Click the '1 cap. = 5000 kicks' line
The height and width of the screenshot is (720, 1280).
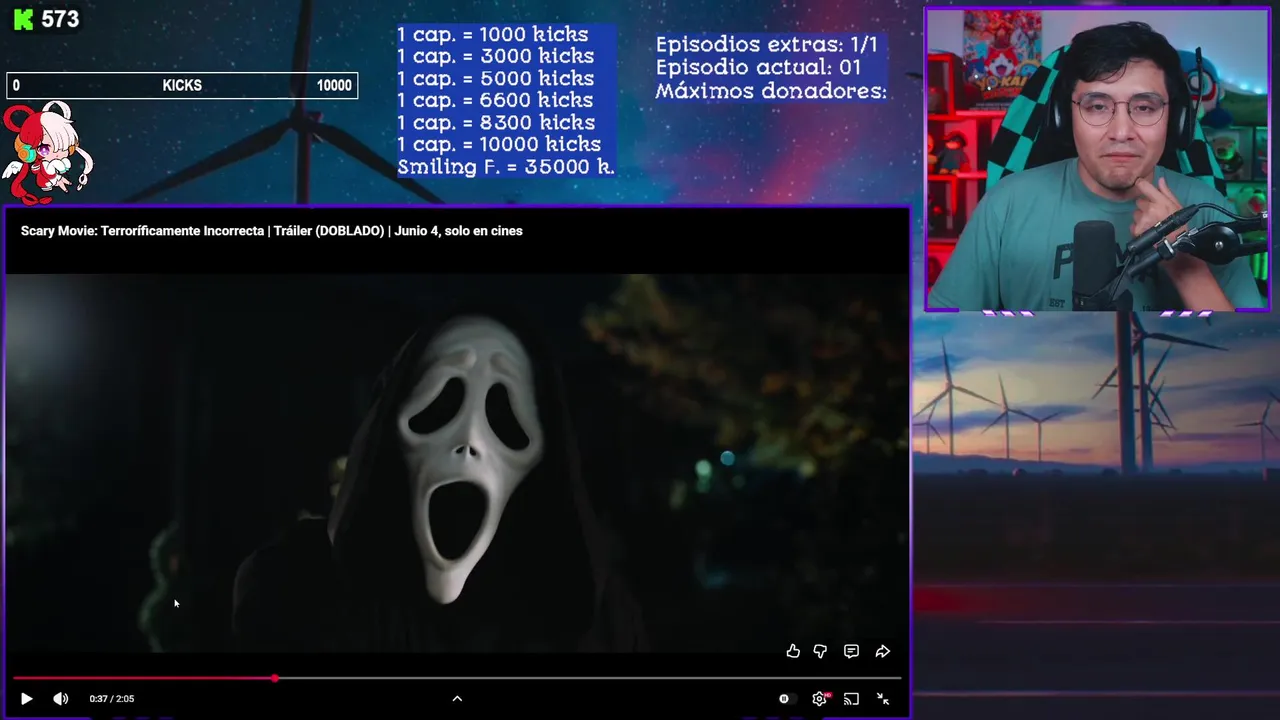[x=495, y=79]
